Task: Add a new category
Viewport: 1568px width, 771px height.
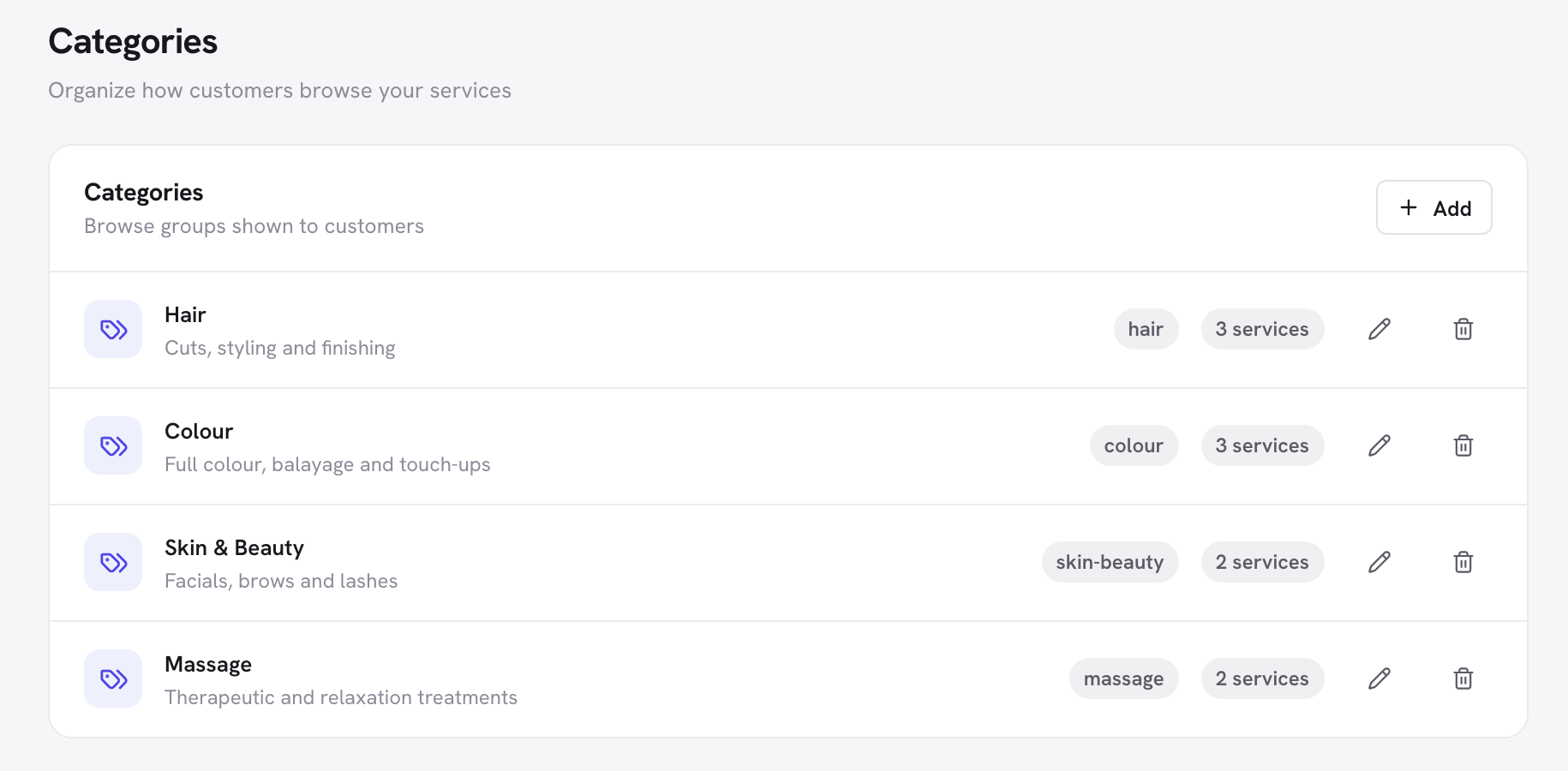Action: click(1434, 207)
